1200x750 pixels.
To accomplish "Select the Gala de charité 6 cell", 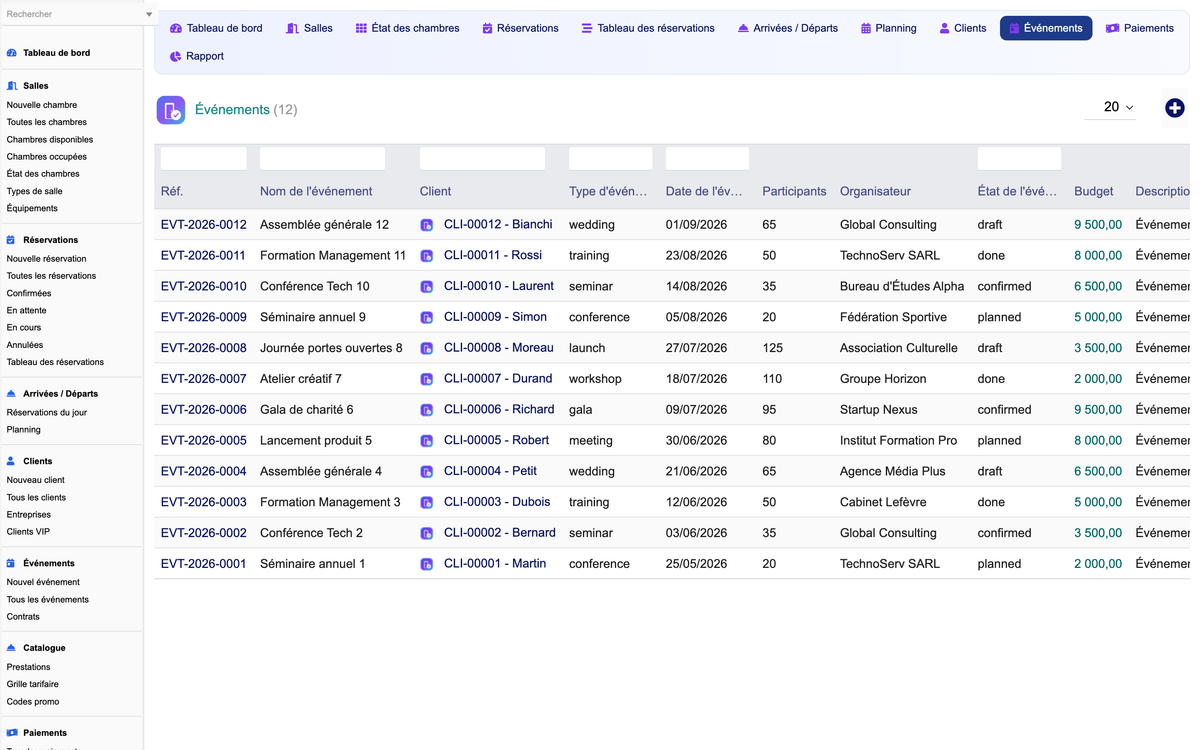I will point(307,410).
